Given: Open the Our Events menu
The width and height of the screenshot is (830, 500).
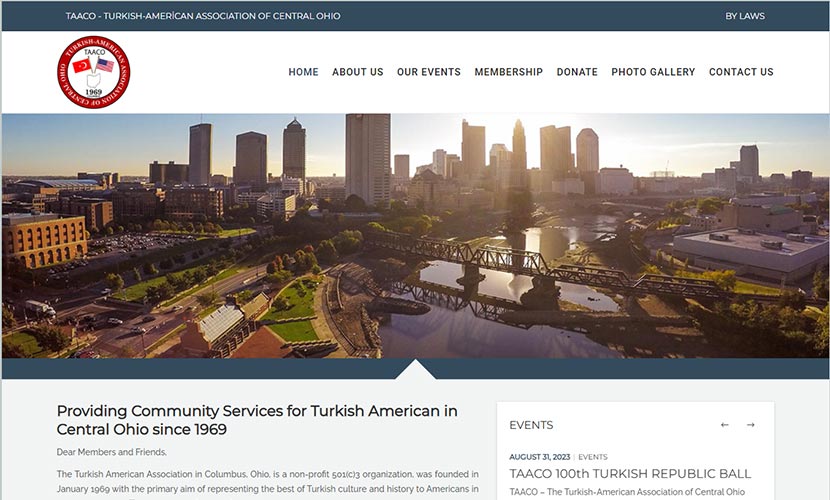Looking at the screenshot, I should tap(428, 72).
